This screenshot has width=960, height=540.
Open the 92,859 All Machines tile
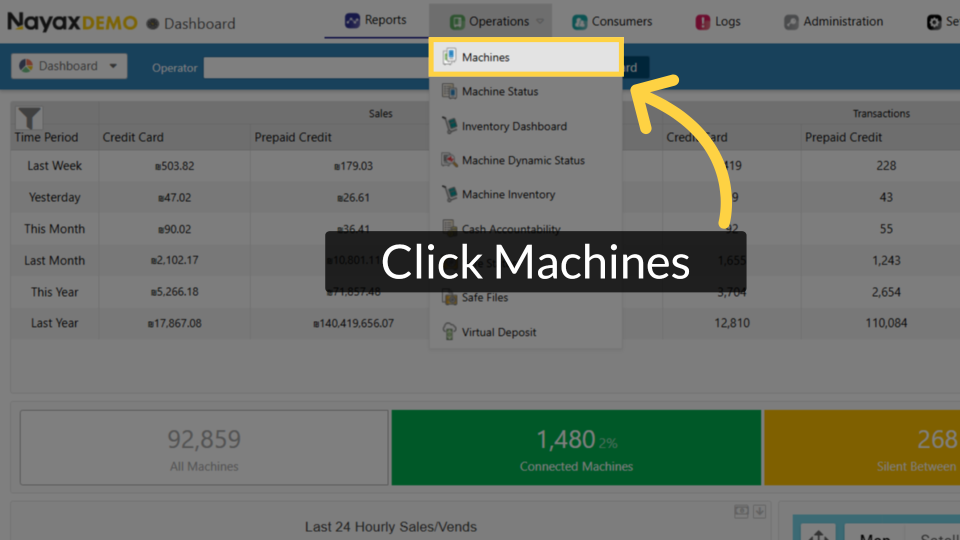pos(204,448)
